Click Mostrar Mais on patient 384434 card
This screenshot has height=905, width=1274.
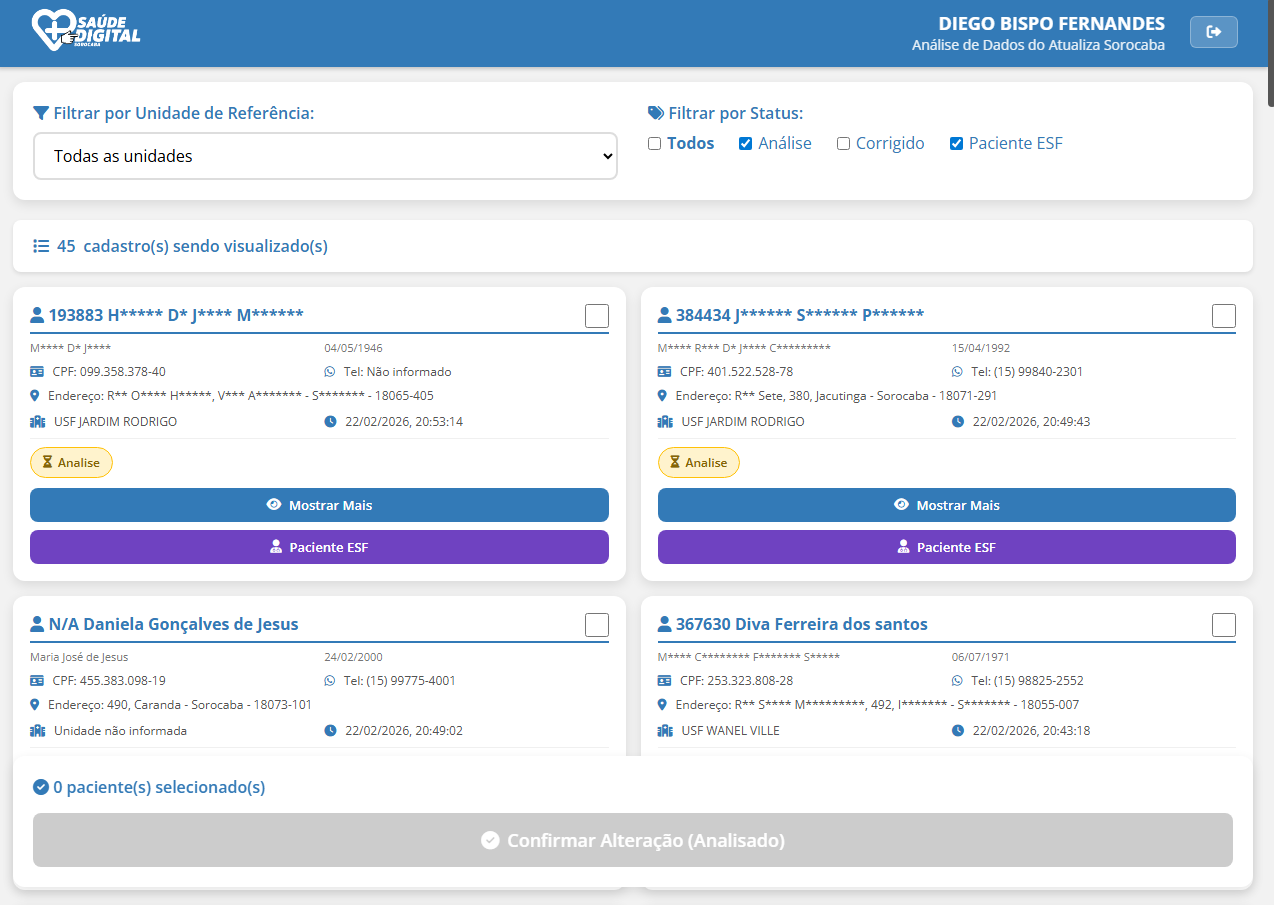coord(946,505)
